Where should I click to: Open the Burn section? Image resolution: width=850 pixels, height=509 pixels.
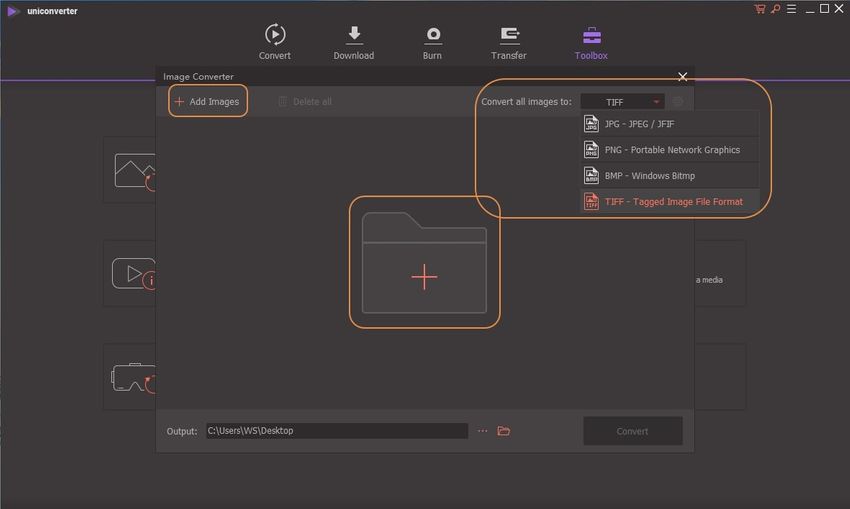(x=433, y=42)
